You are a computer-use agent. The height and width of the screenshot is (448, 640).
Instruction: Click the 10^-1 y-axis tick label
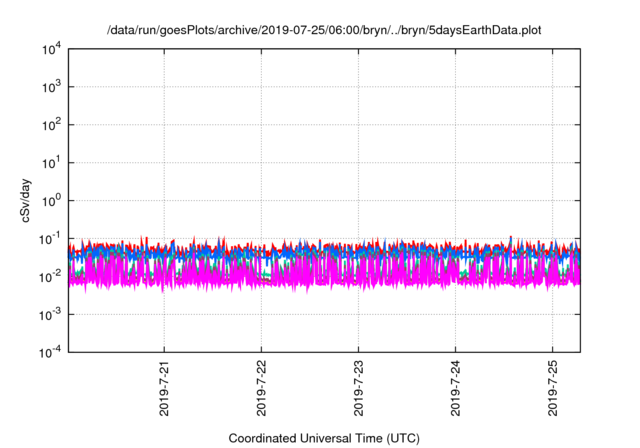50,239
